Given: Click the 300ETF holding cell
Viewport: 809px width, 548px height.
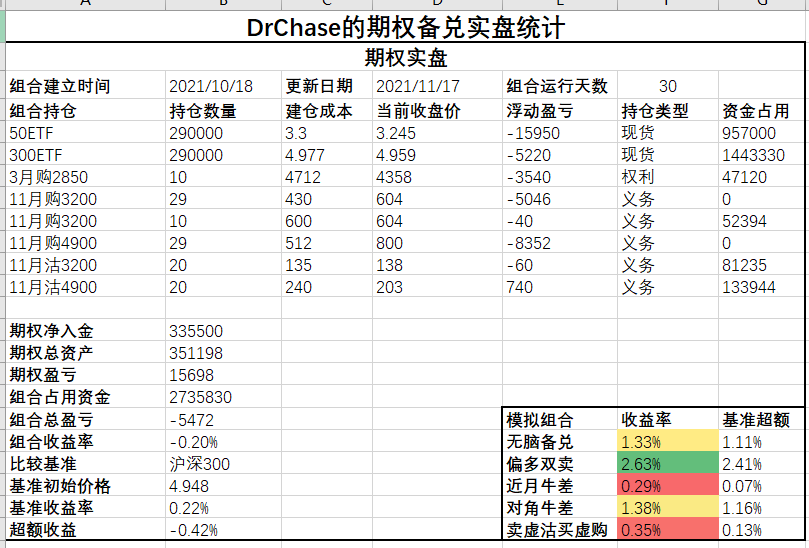Looking at the screenshot, I should 86,155.
